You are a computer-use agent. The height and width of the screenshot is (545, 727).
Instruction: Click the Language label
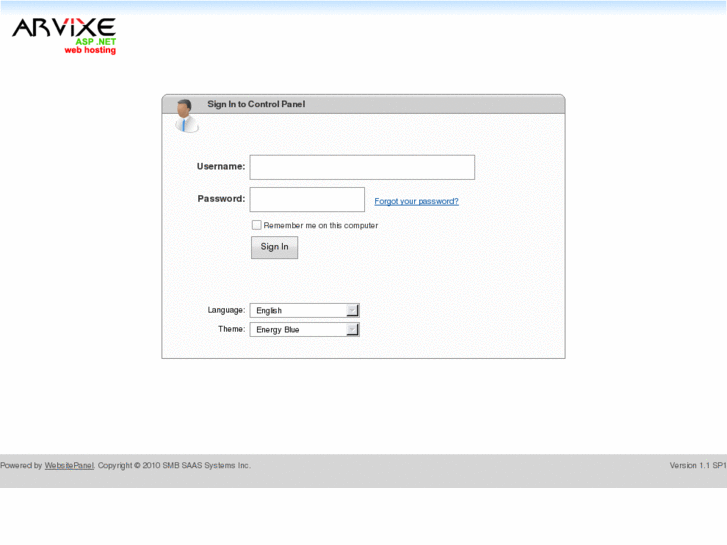(x=226, y=310)
